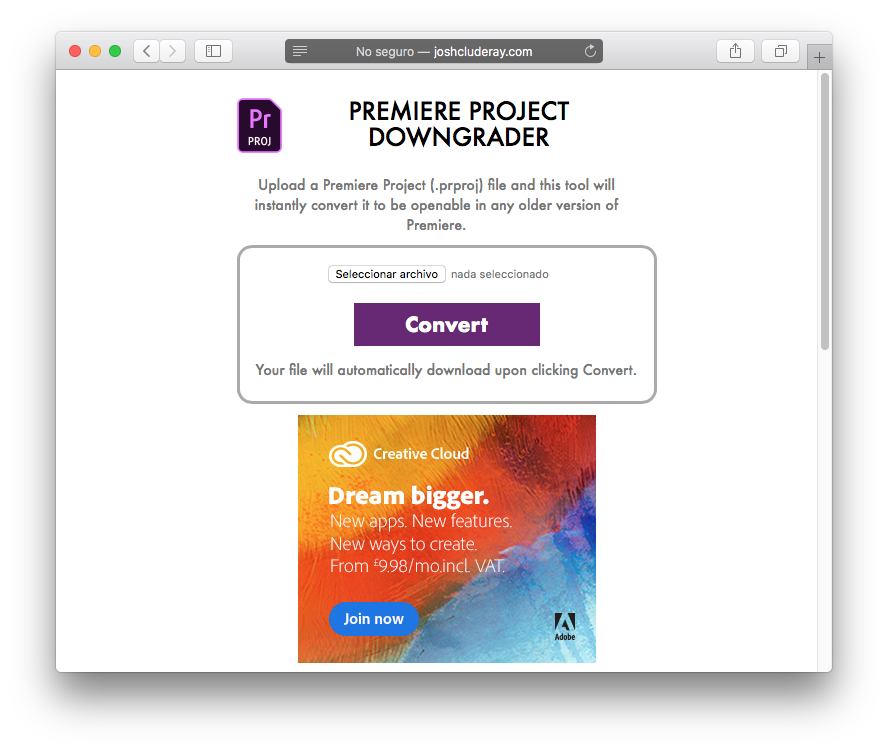Go forward with the Safari forward arrow
Viewport: 888px width, 752px height.
[172, 51]
